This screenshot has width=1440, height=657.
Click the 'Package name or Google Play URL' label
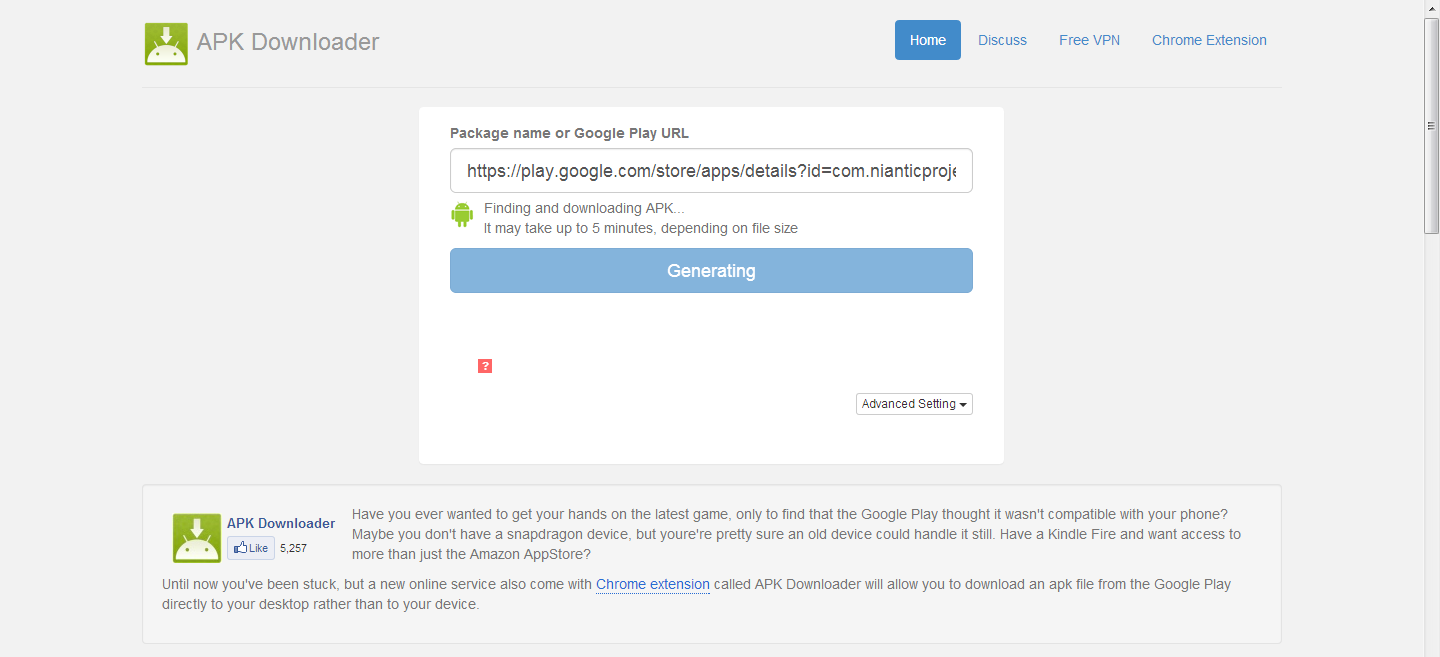569,133
